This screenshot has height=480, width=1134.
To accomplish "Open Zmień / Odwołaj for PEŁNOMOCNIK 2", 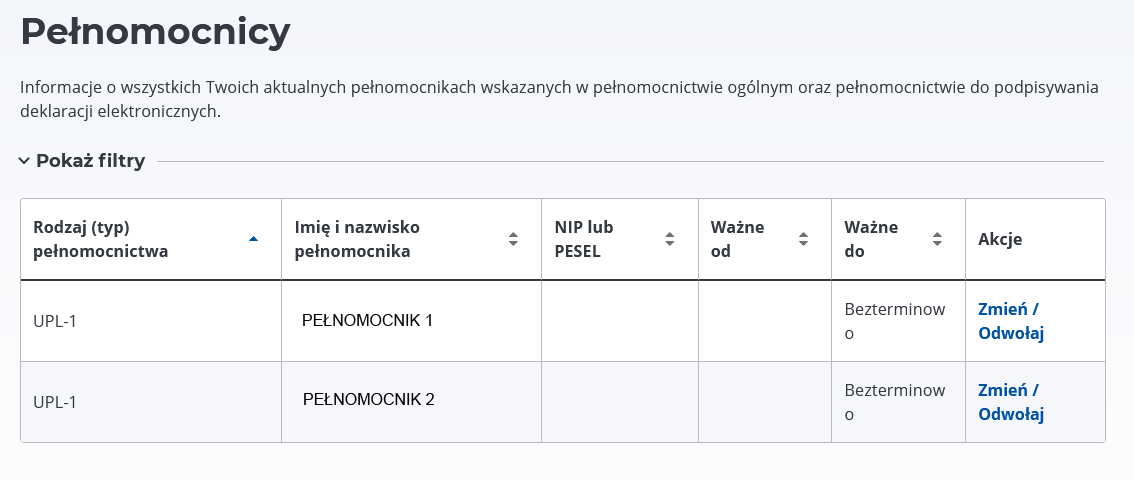I will tap(1010, 402).
